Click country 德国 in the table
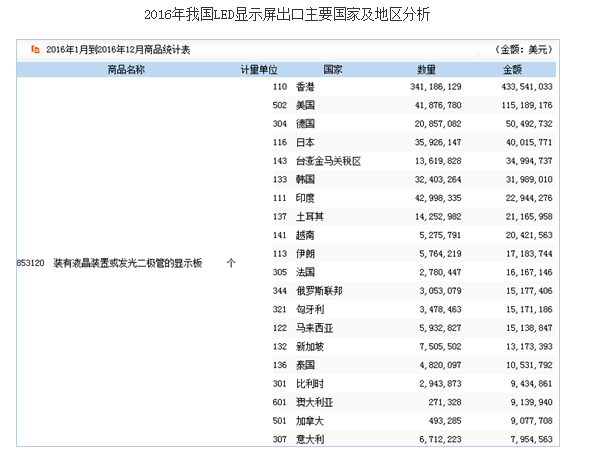Image resolution: width=596 pixels, height=459 pixels. tap(305, 124)
